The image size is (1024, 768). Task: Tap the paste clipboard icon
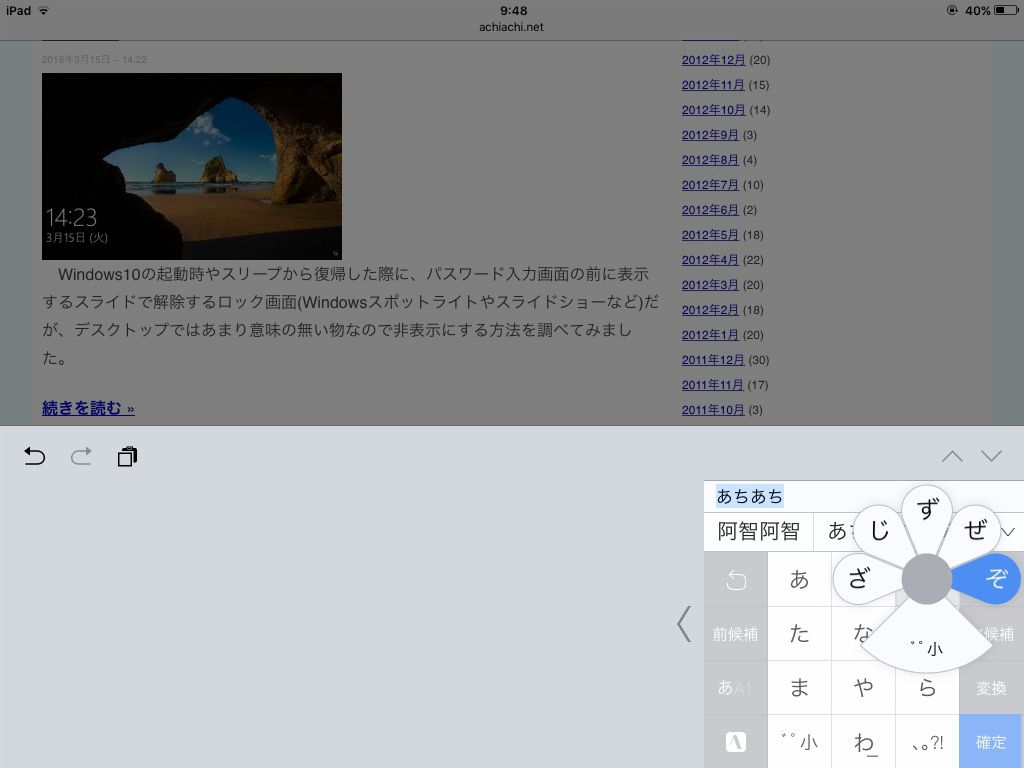point(127,457)
